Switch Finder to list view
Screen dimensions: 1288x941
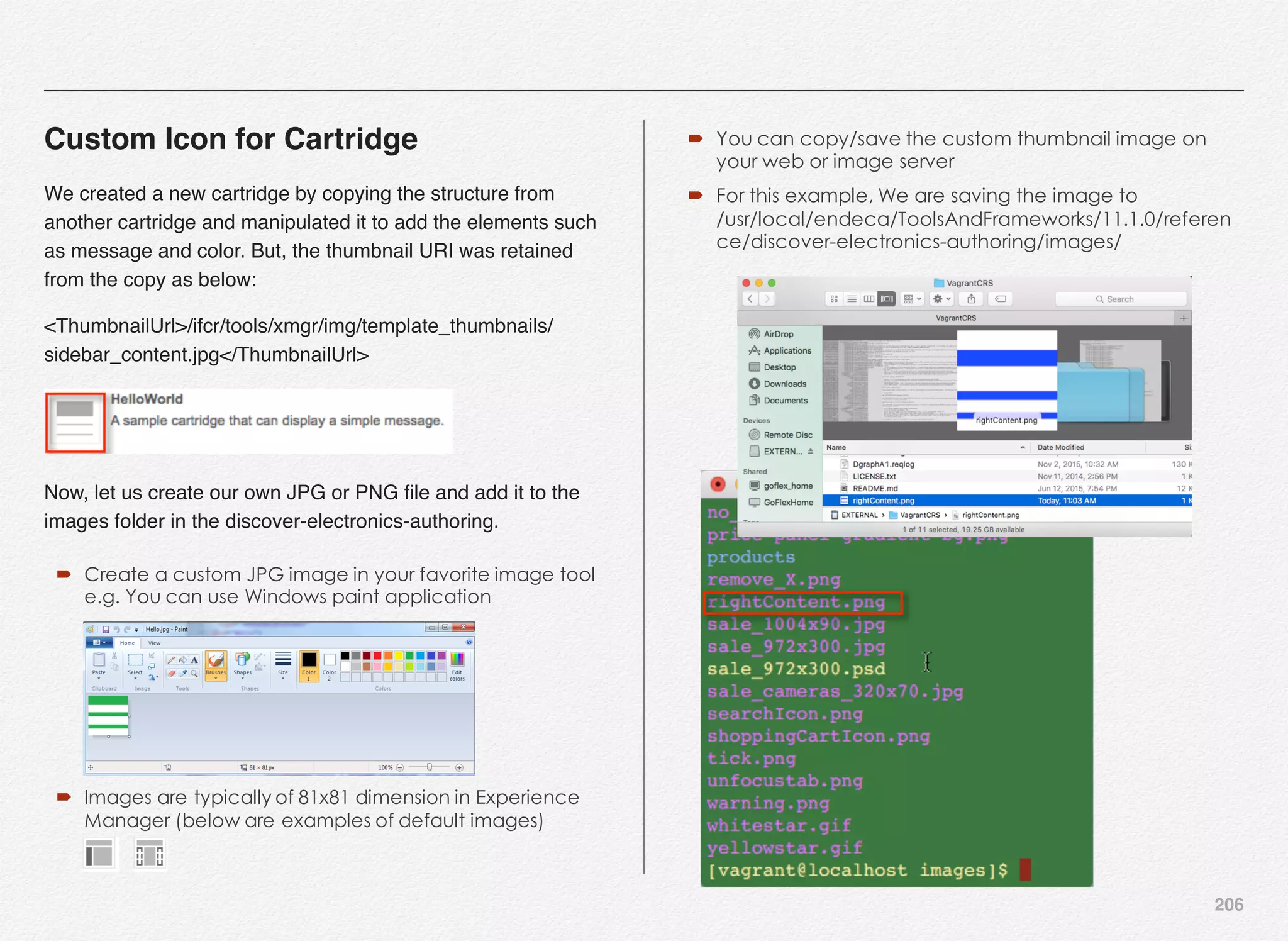852,299
